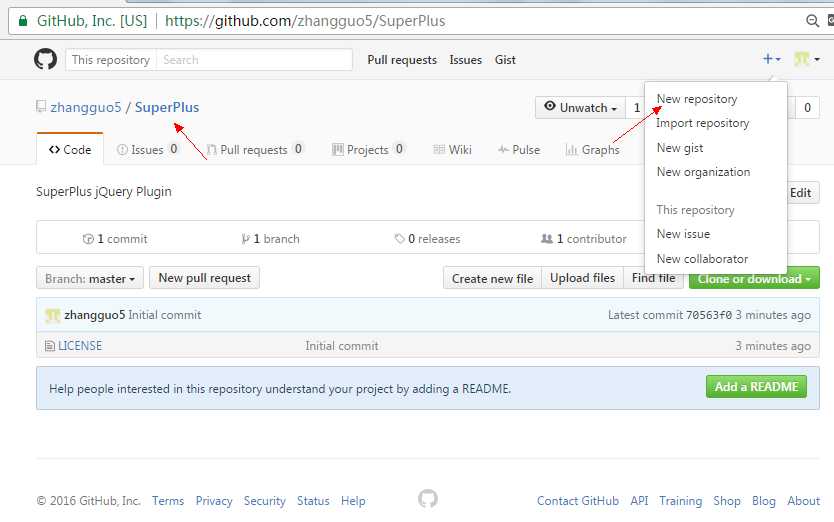Select New repository from menu
The width and height of the screenshot is (834, 522).
(x=697, y=99)
